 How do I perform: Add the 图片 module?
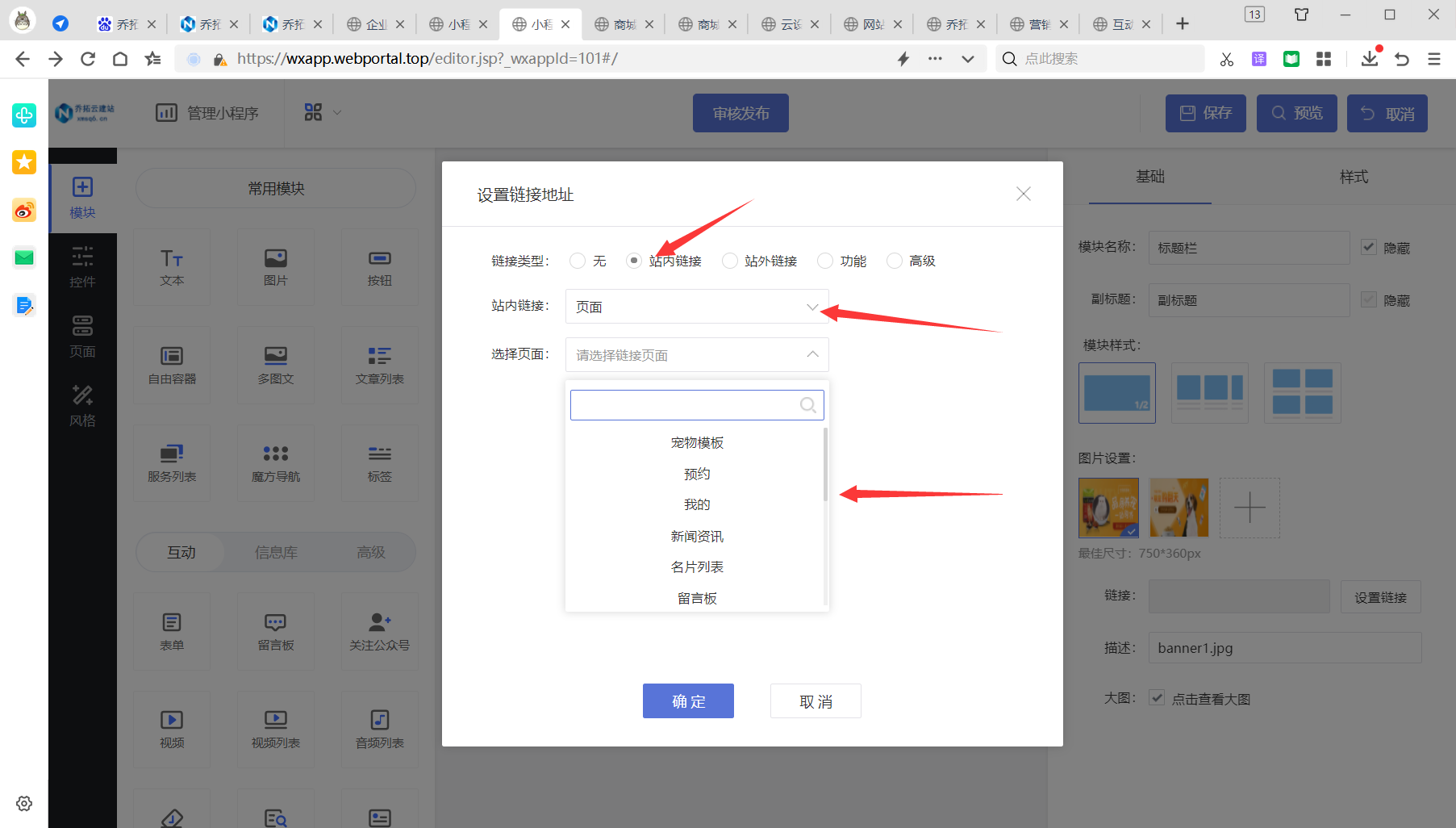click(276, 267)
